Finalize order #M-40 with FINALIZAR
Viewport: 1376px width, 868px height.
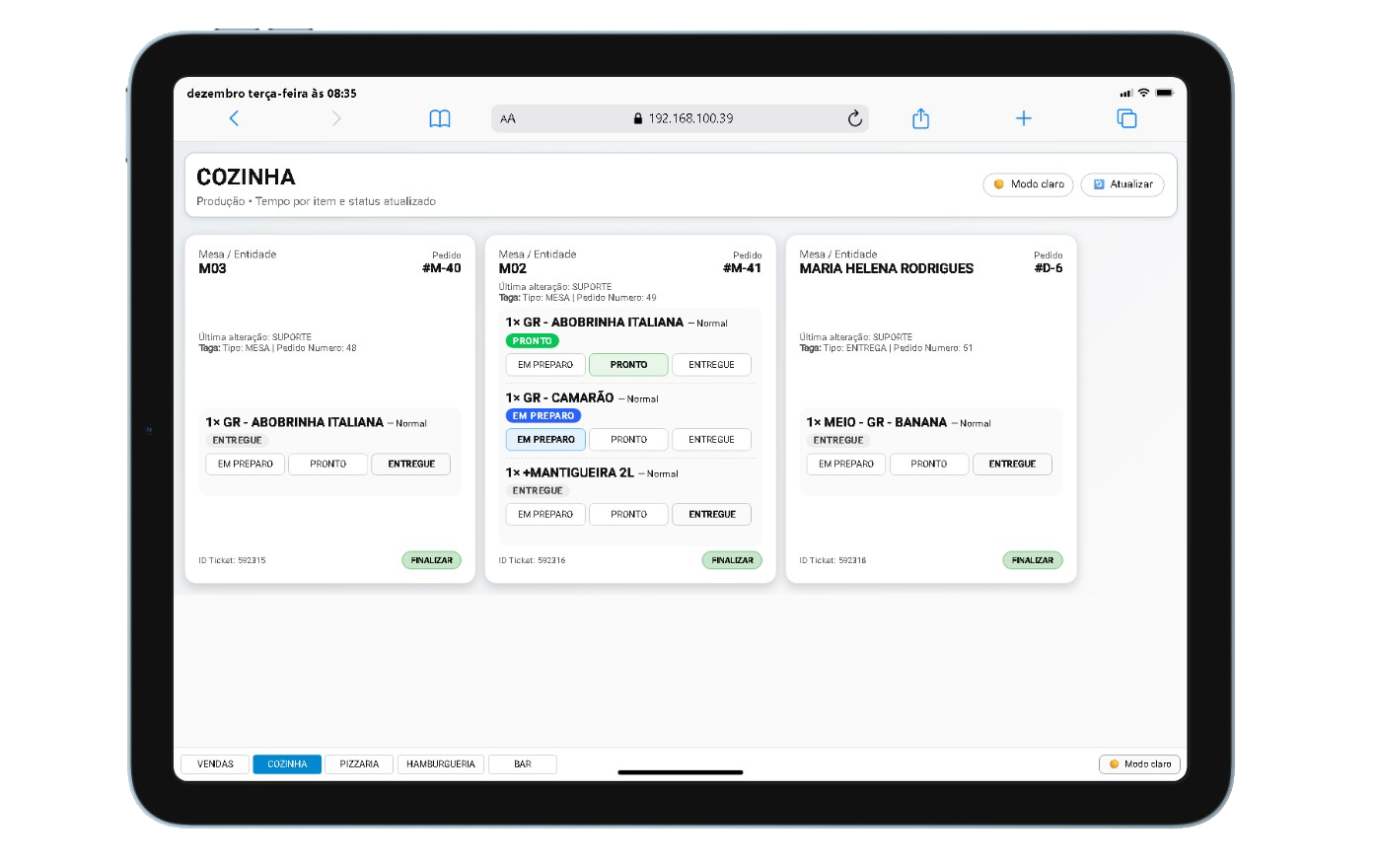(x=431, y=560)
